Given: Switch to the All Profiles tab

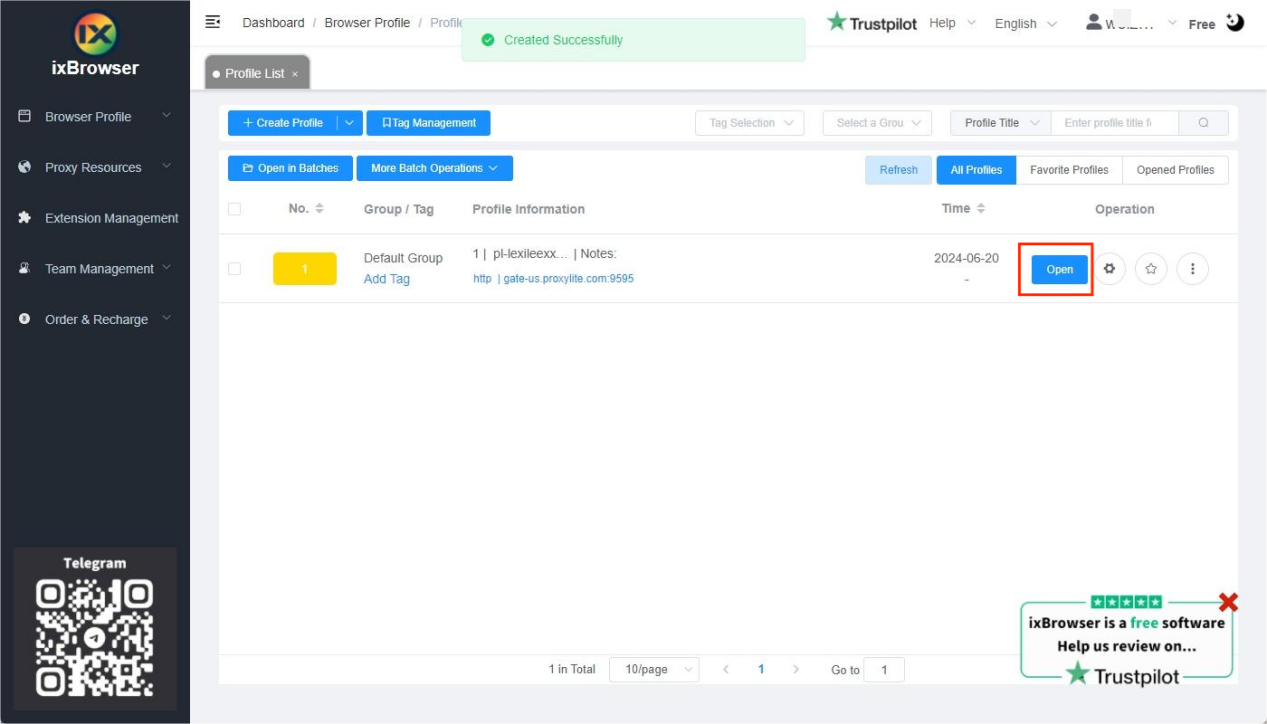Looking at the screenshot, I should click(976, 170).
